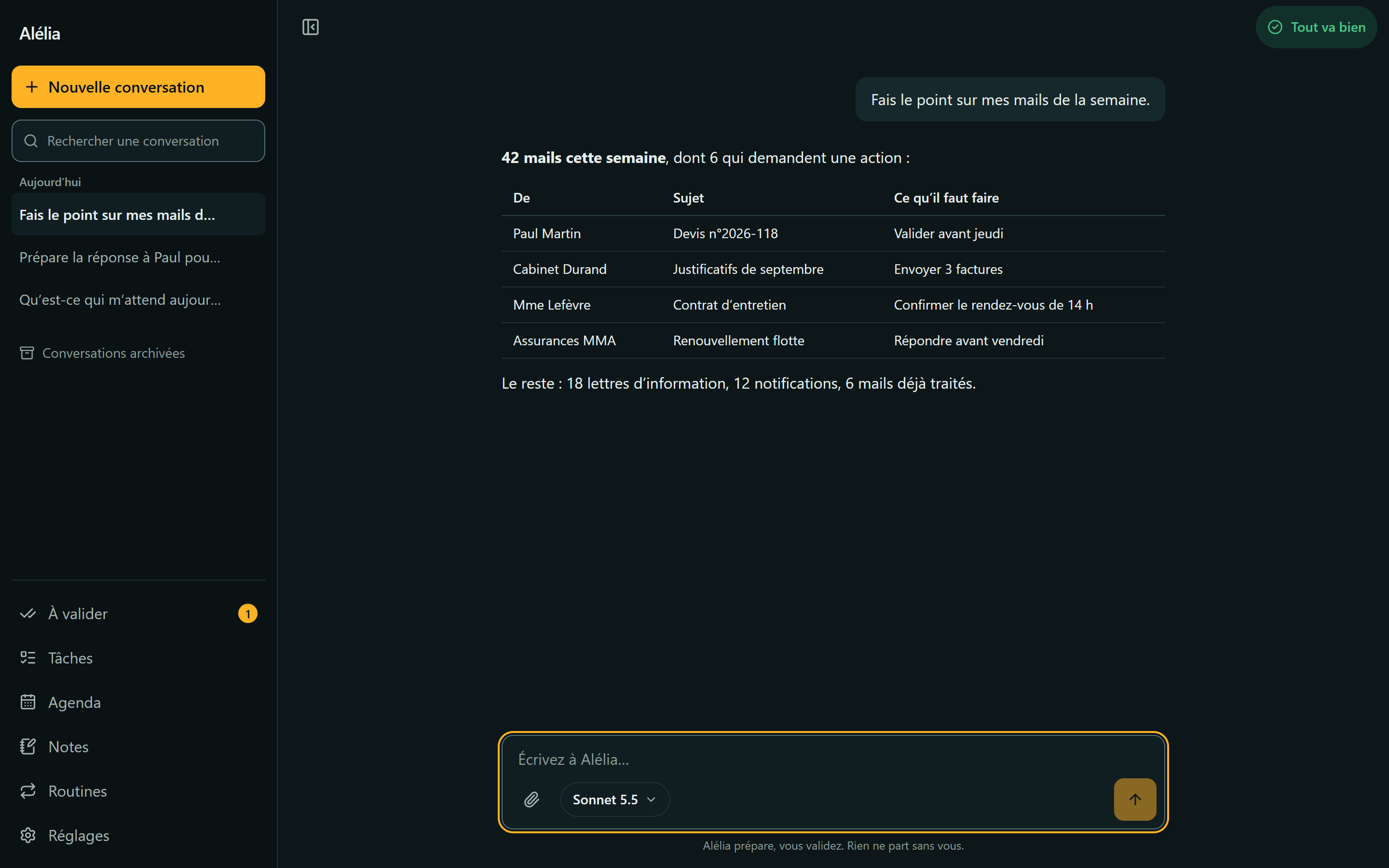This screenshot has width=1389, height=868.
Task: Click the Écrivez à Alélia message field
Action: point(832,759)
